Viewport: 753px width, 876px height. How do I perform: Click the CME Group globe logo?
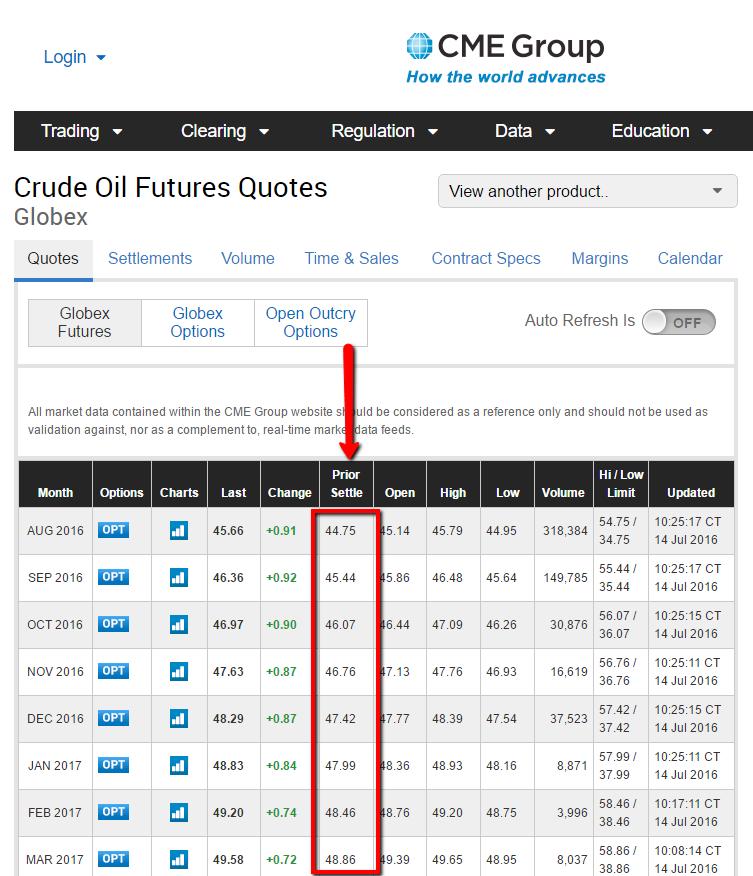point(420,46)
